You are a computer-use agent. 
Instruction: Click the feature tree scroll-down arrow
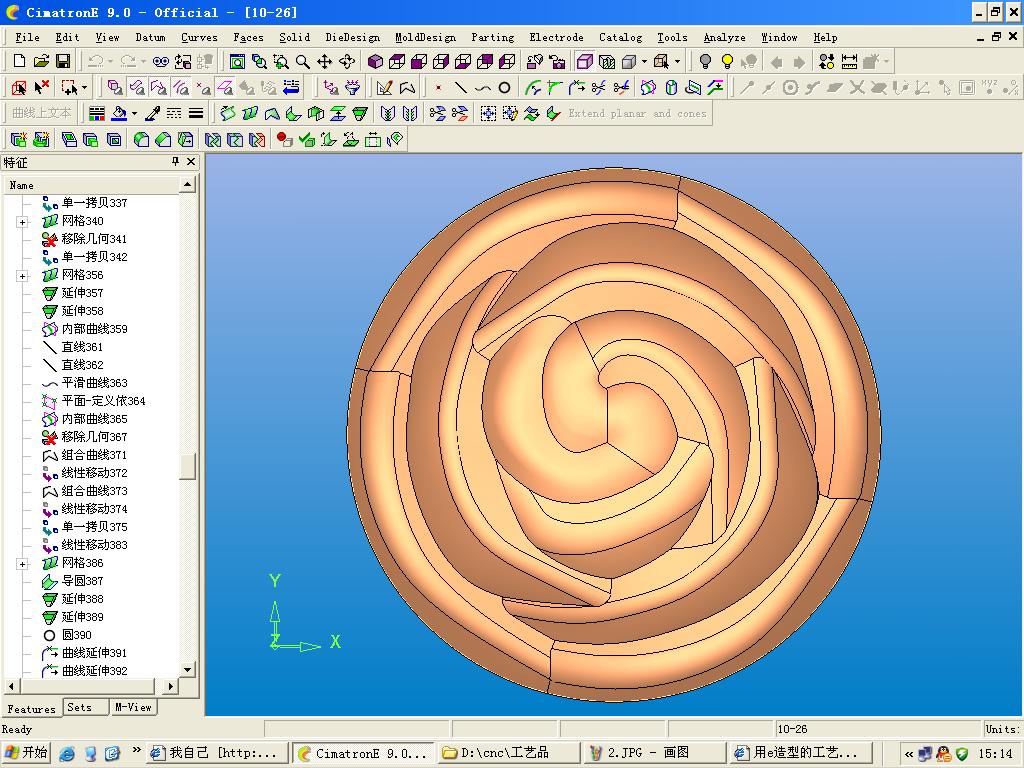(x=188, y=670)
